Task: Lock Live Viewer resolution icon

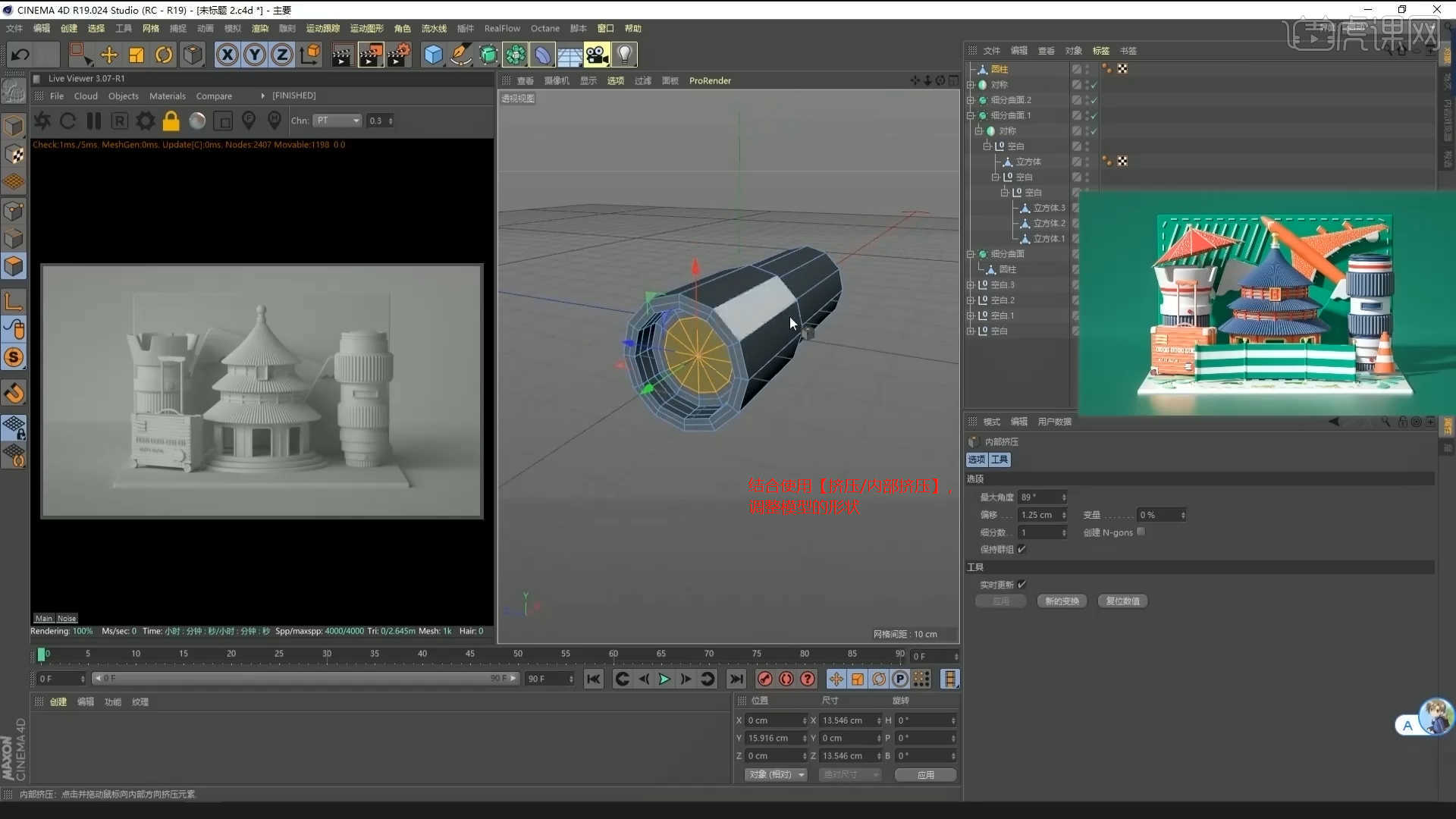Action: 171,121
